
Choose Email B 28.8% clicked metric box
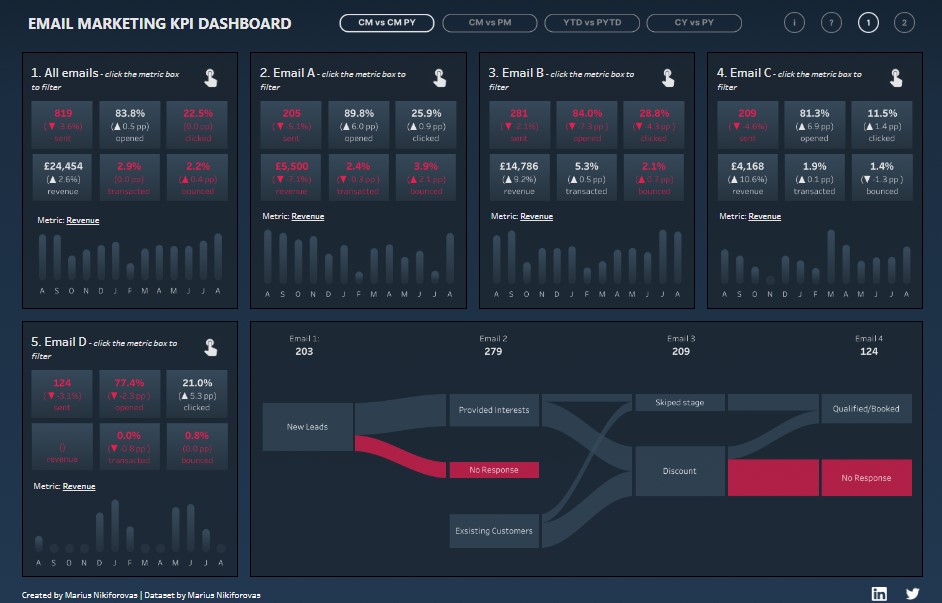[654, 125]
